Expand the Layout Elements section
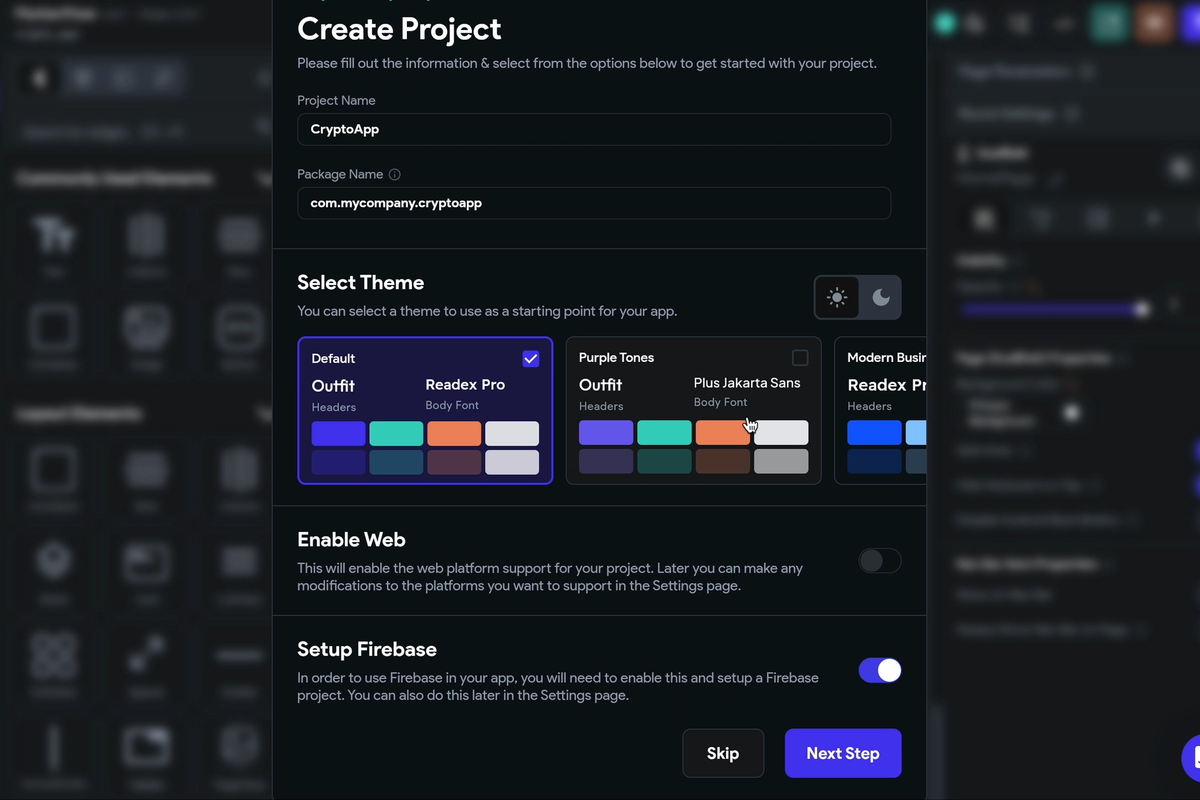Screen dimensions: 1200x800 point(262,413)
